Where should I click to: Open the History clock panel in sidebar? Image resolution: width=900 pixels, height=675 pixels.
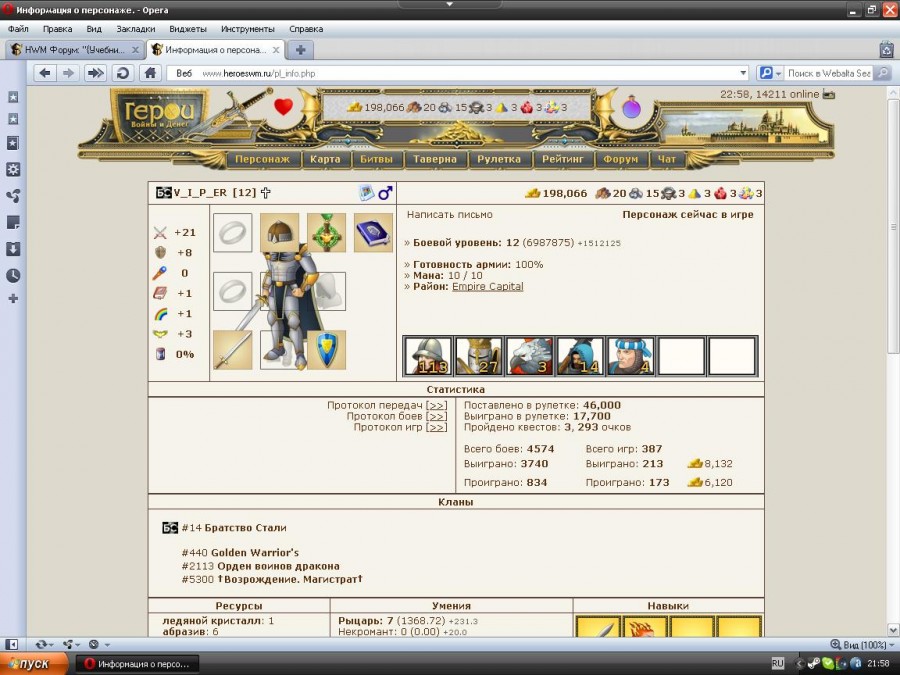[x=13, y=276]
